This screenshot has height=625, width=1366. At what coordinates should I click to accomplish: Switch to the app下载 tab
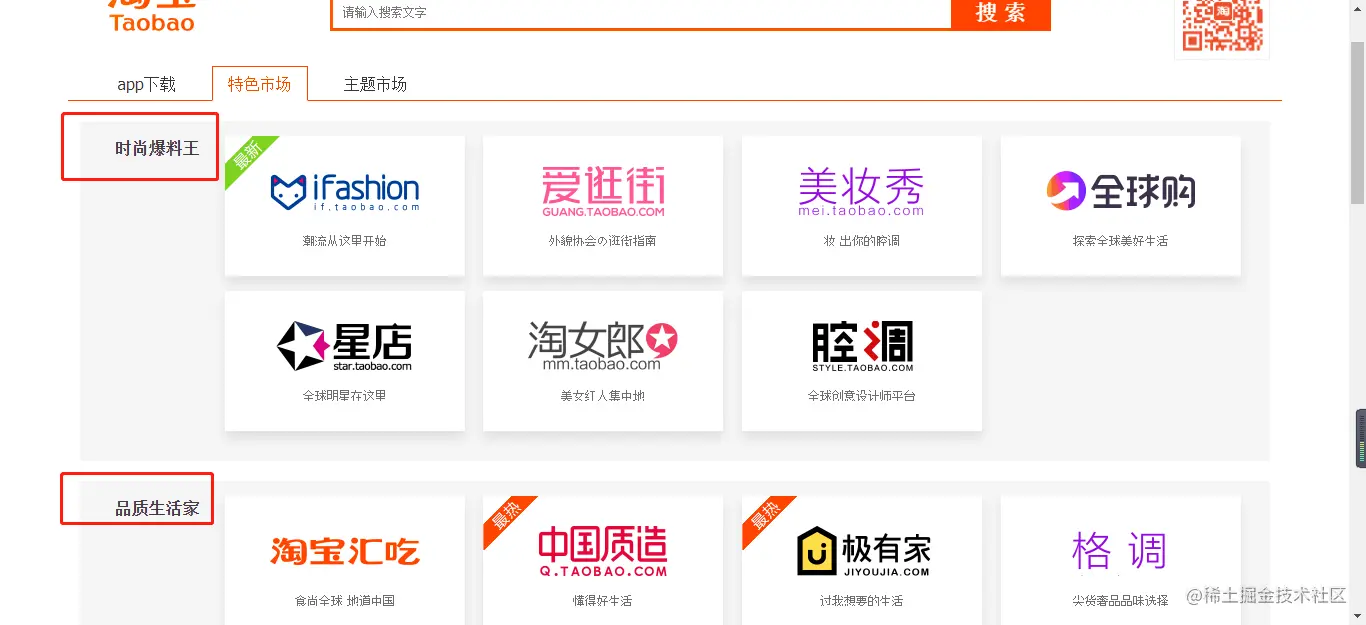[x=146, y=84]
